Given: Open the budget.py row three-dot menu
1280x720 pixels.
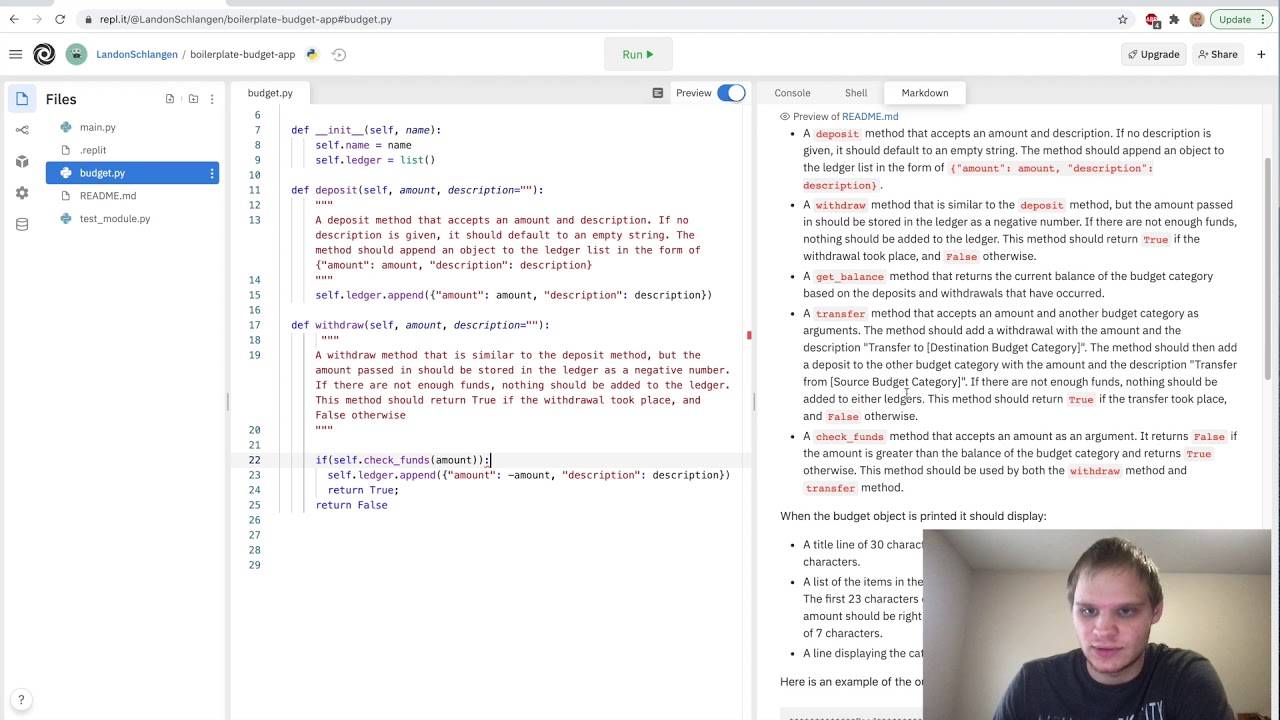Looking at the screenshot, I should [x=212, y=173].
